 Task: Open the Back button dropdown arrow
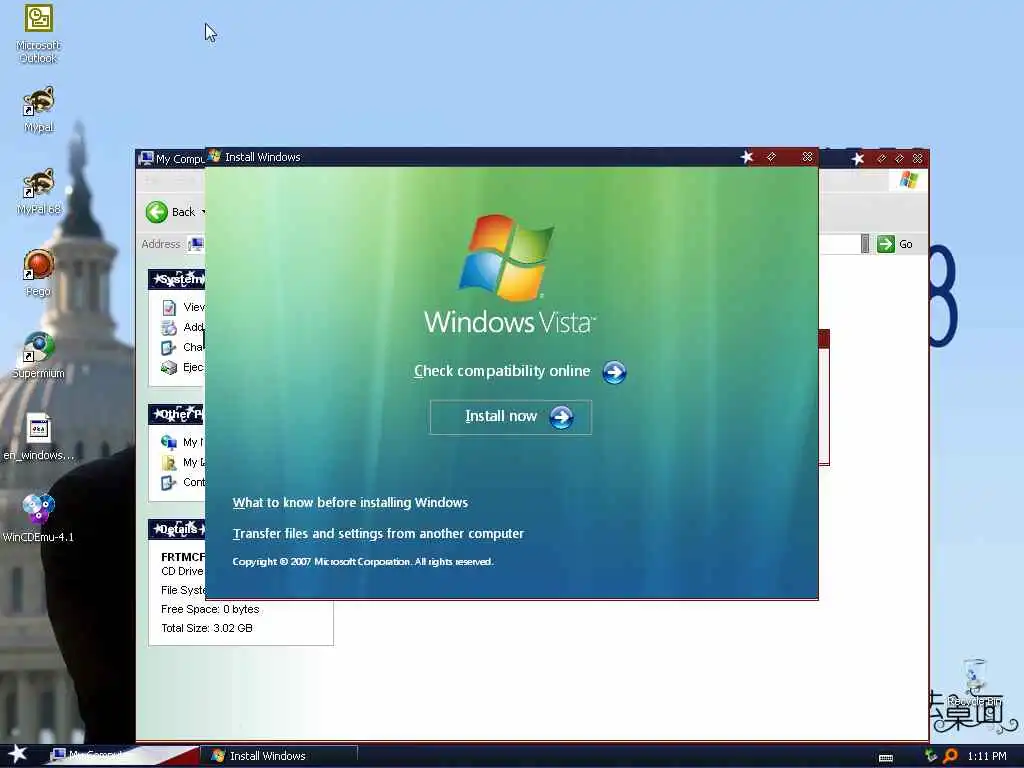pos(203,212)
